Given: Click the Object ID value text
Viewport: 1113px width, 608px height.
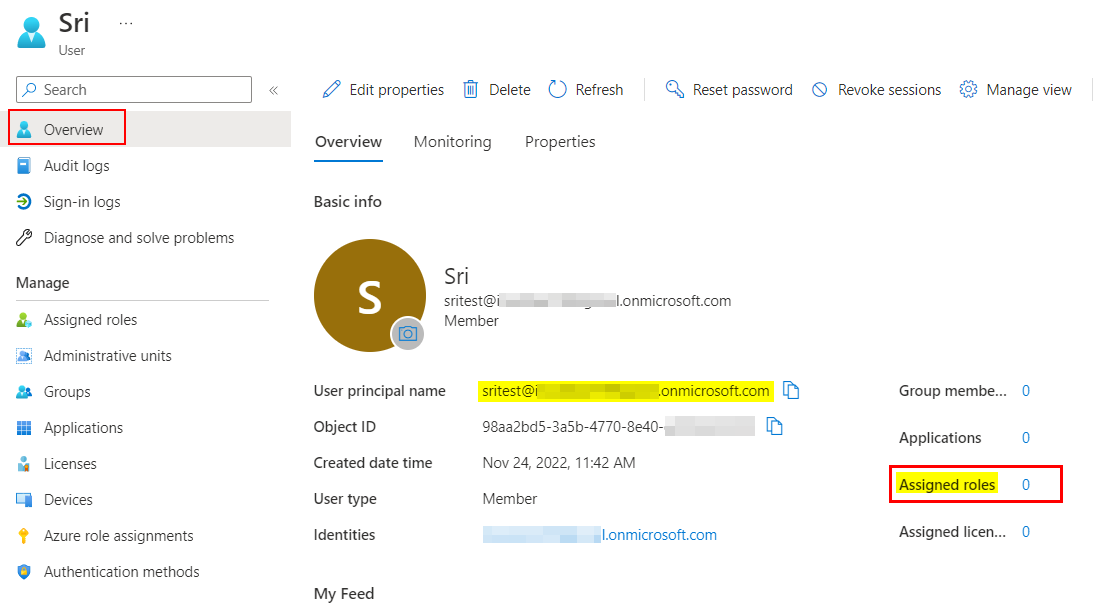Looking at the screenshot, I should tap(618, 426).
